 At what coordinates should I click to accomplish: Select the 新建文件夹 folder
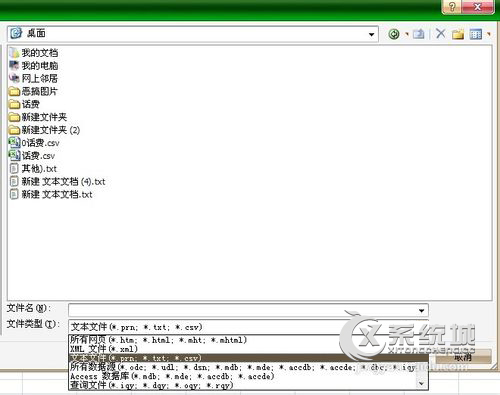click(x=38, y=117)
